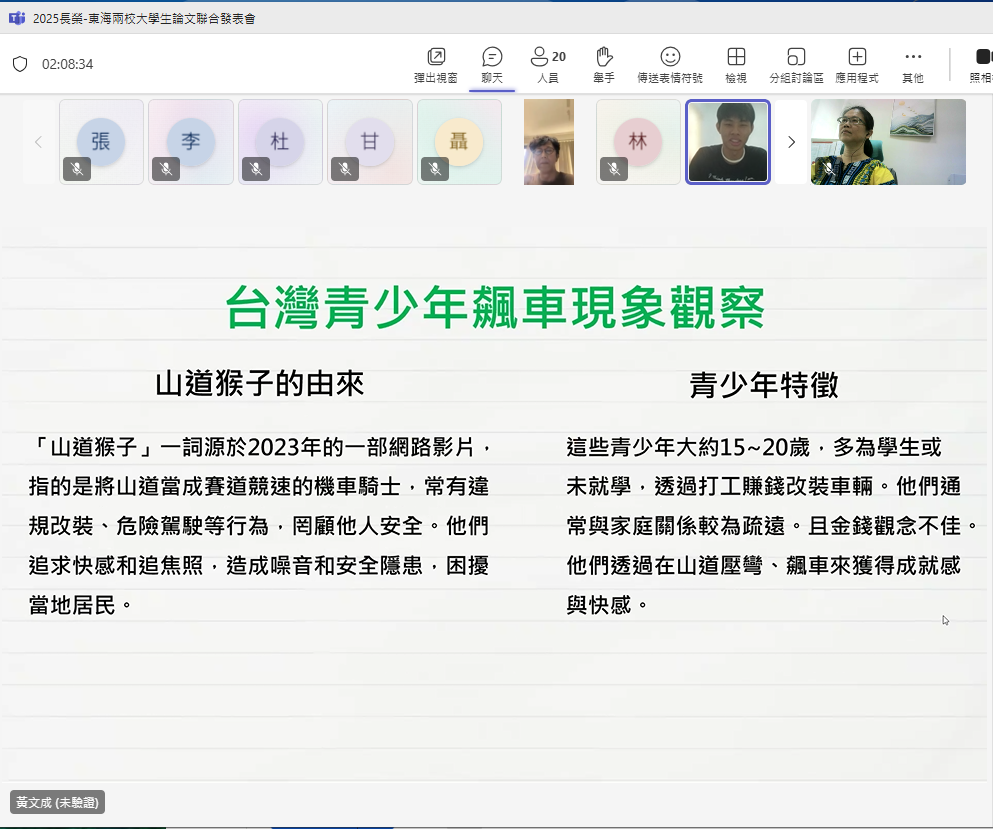Click the presenter name label 黃文成 (未驗證)
This screenshot has height=829, width=993.
point(58,802)
